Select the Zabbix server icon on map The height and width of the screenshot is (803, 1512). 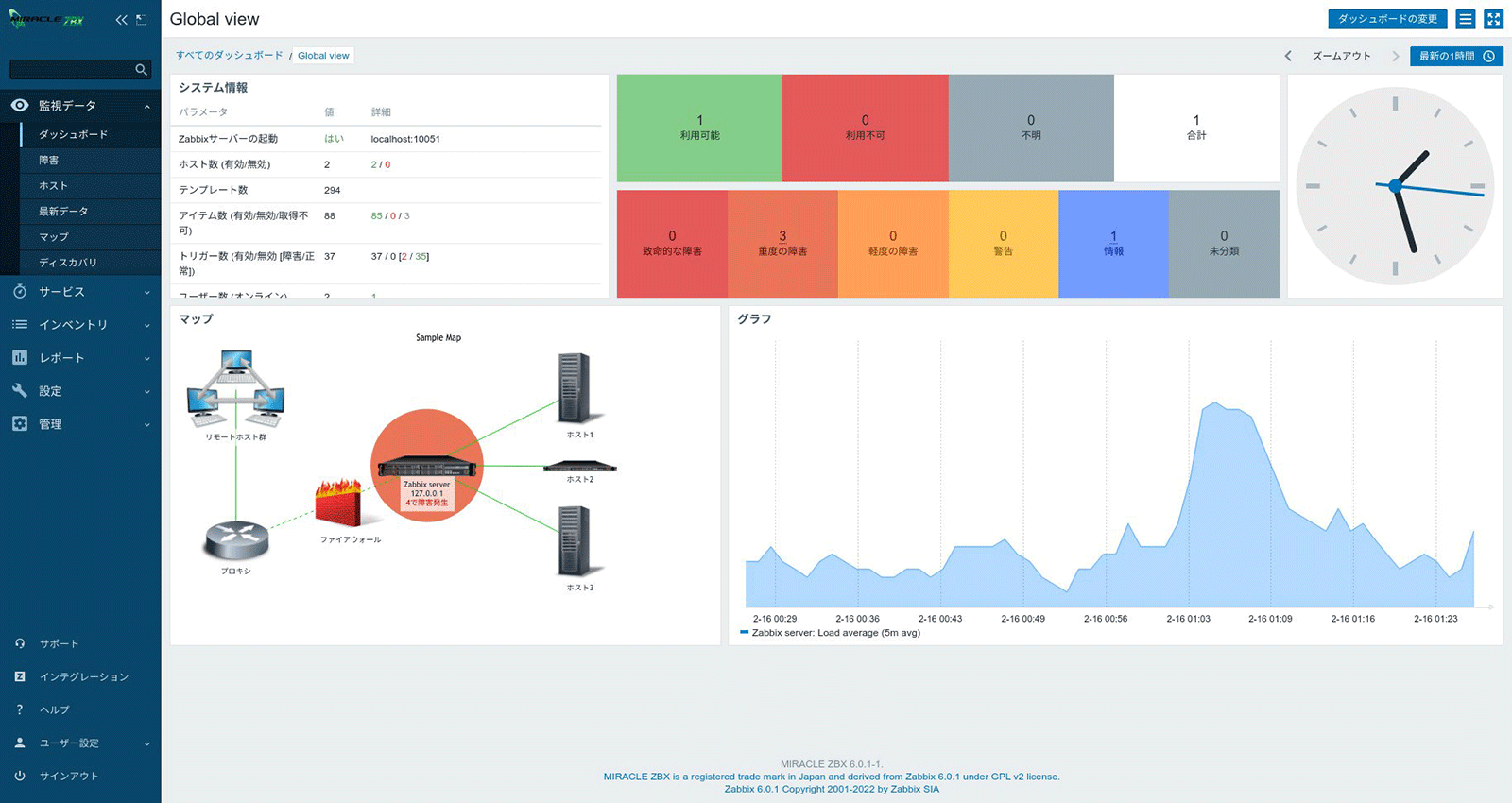[x=427, y=469]
